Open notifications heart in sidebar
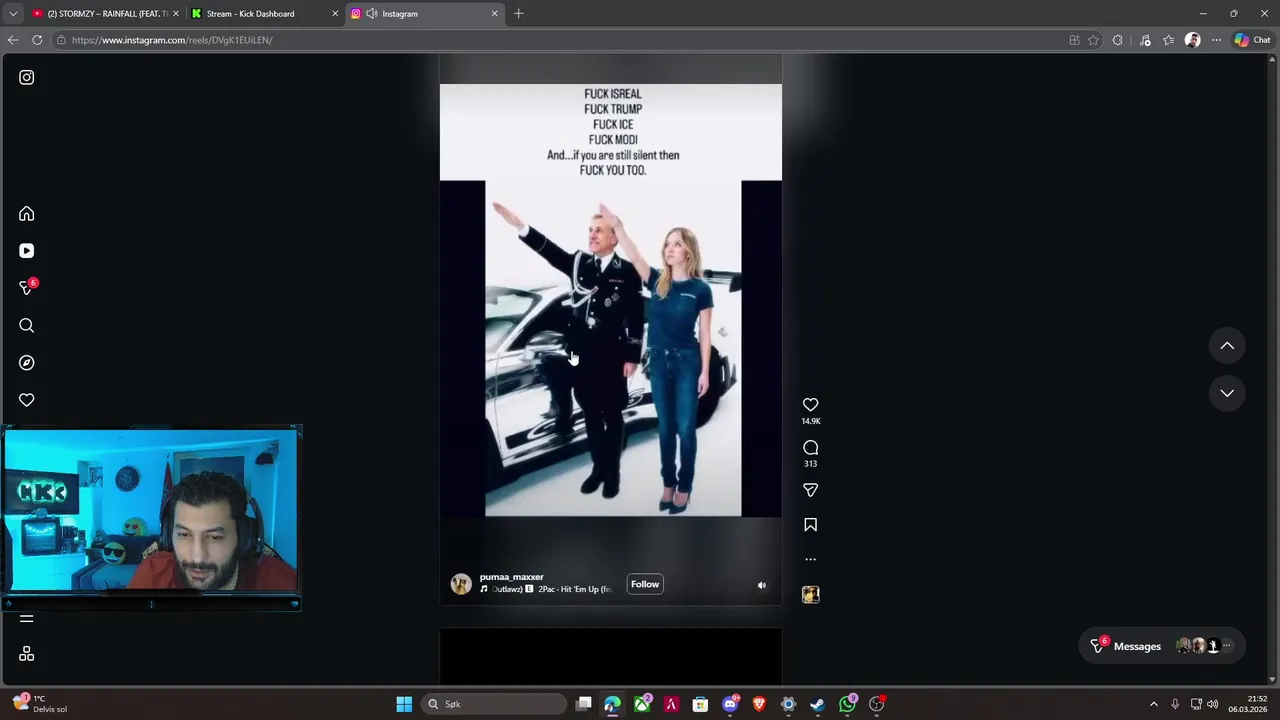1280x720 pixels. click(x=27, y=400)
